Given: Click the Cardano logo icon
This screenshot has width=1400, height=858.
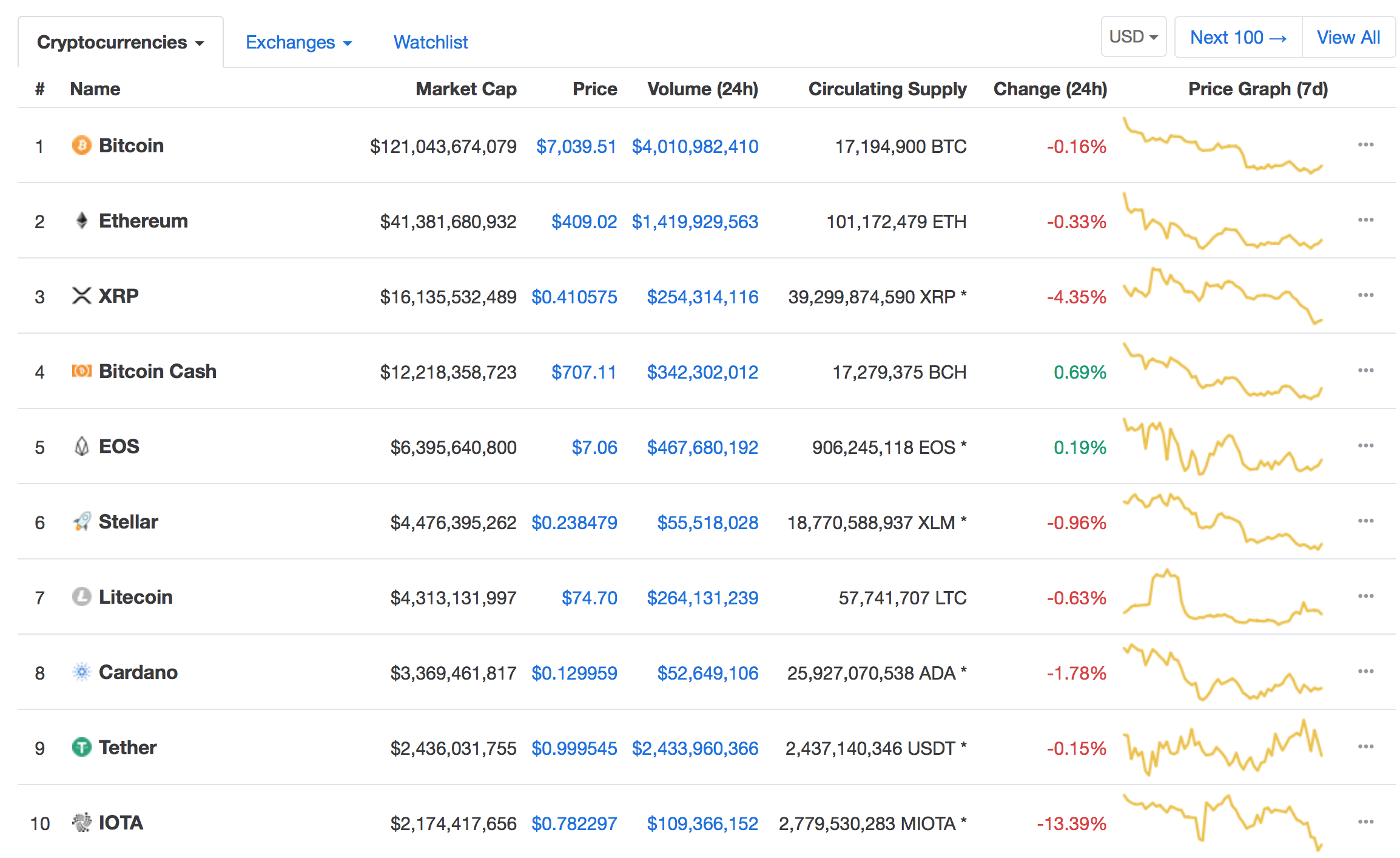Looking at the screenshot, I should pos(82,672).
